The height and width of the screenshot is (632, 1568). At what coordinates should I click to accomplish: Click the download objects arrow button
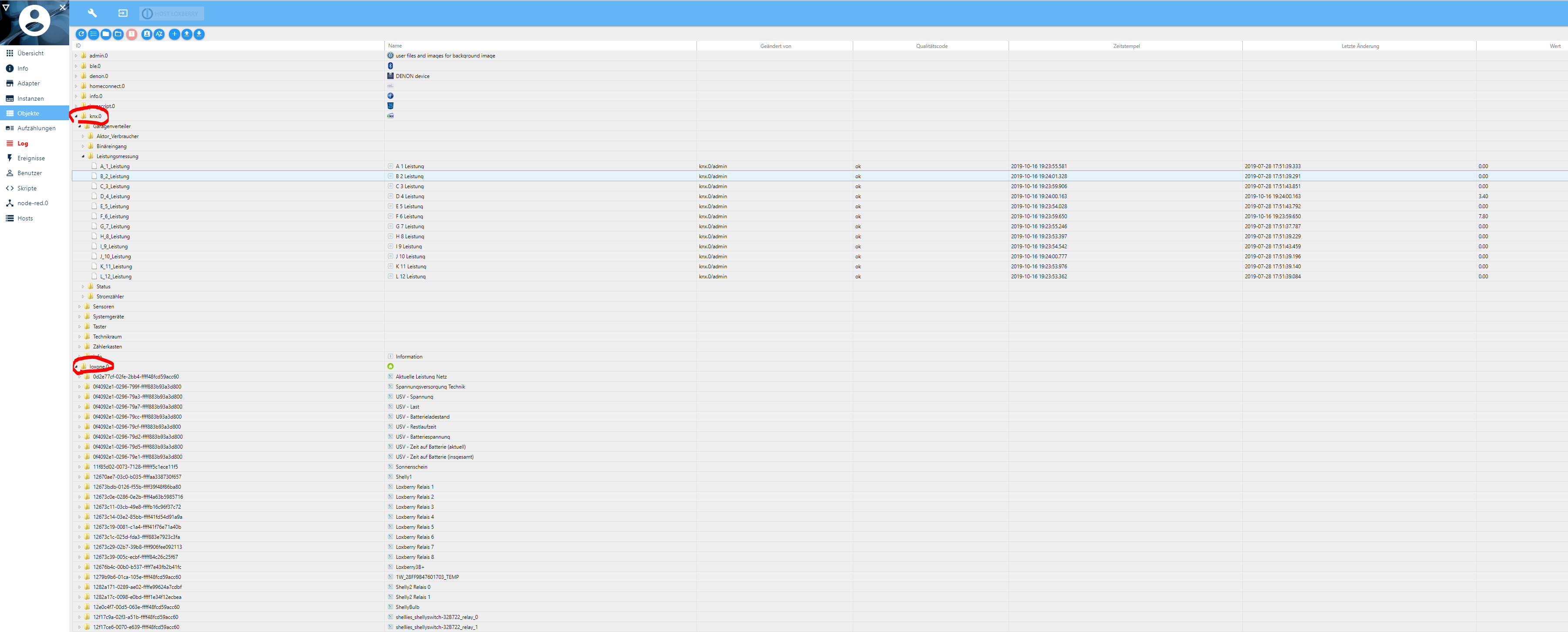199,34
